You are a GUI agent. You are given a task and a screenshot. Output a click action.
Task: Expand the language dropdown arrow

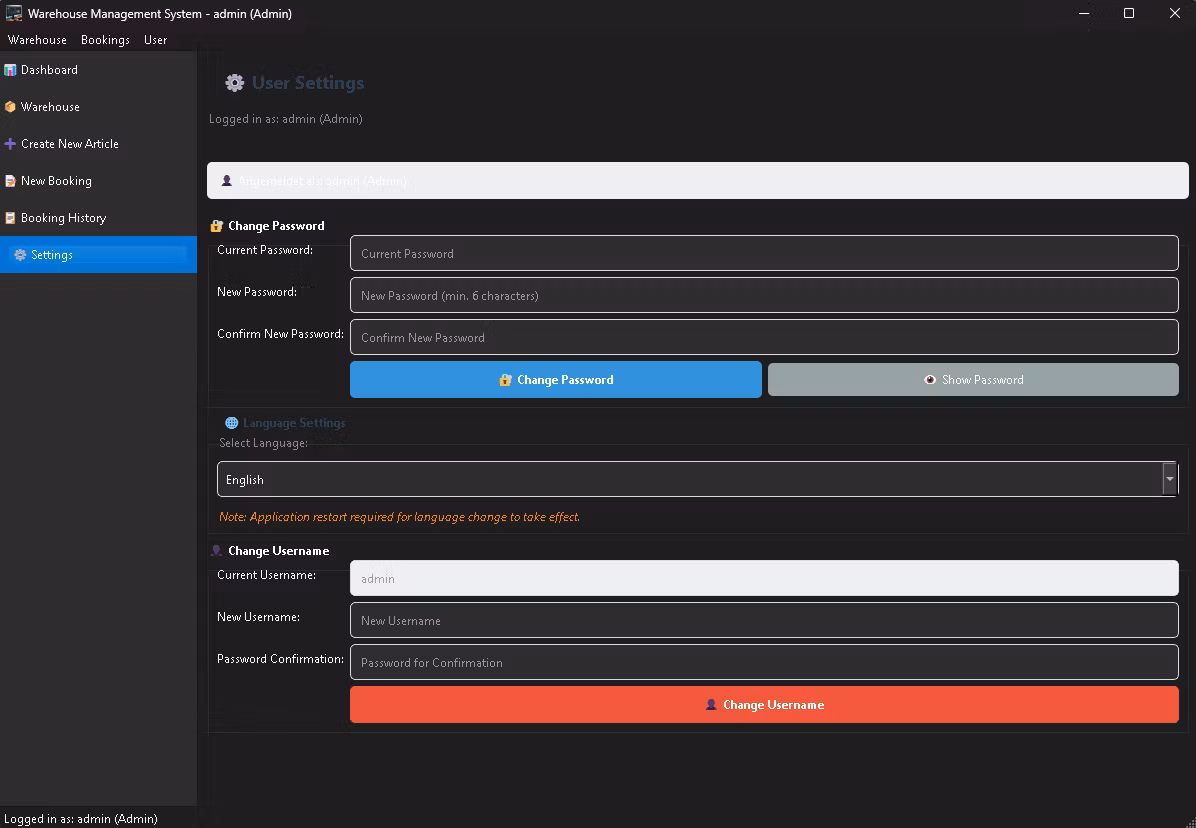[1169, 480]
